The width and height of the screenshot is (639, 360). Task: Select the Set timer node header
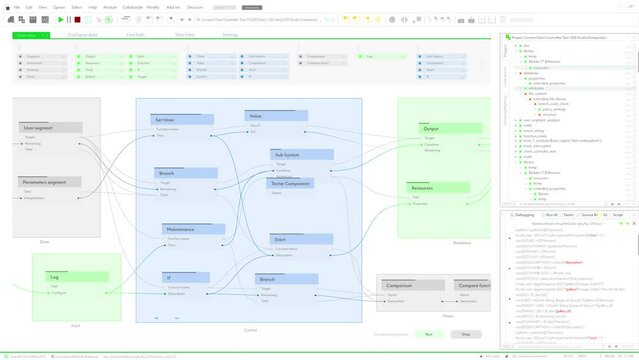click(x=182, y=120)
